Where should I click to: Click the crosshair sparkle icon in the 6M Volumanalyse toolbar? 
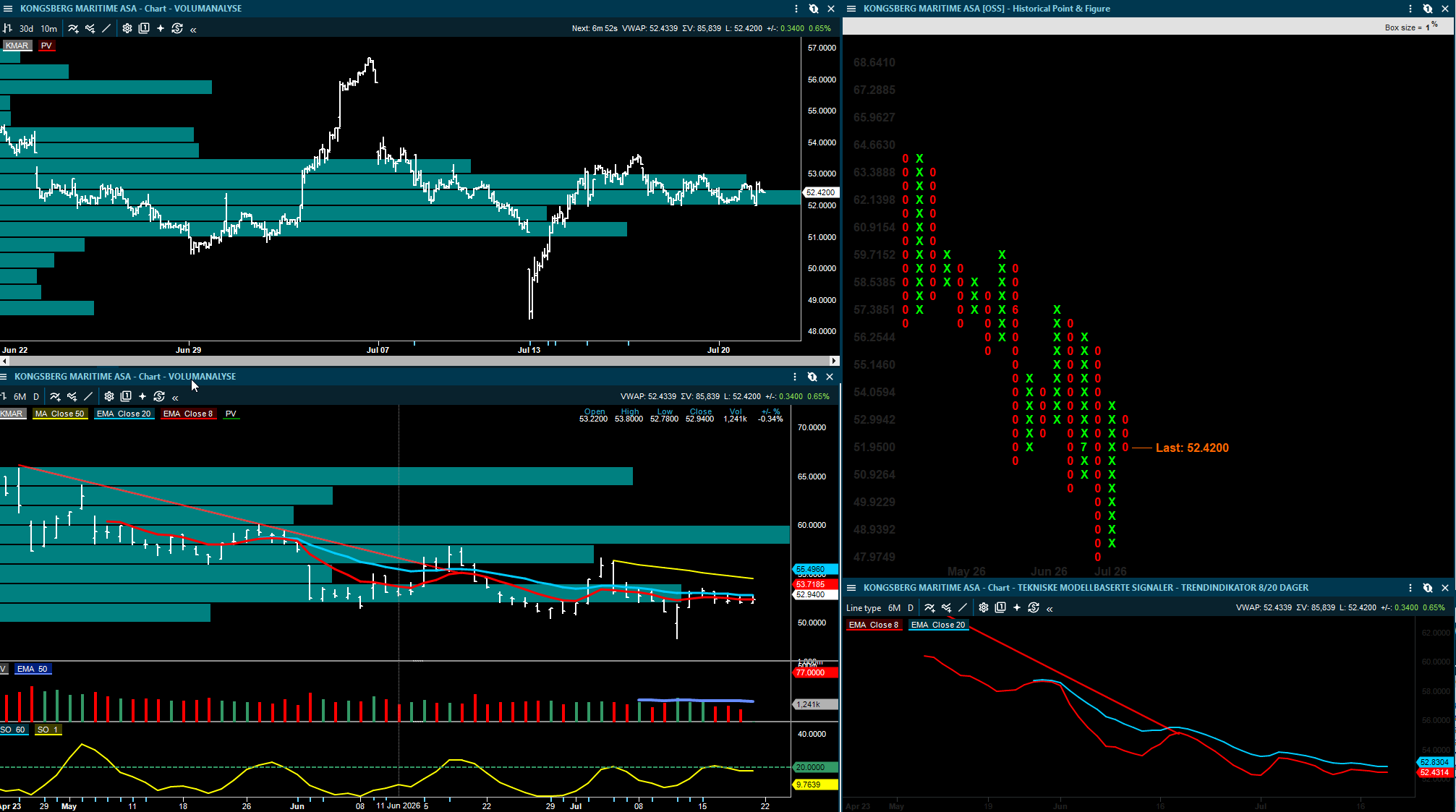point(142,396)
